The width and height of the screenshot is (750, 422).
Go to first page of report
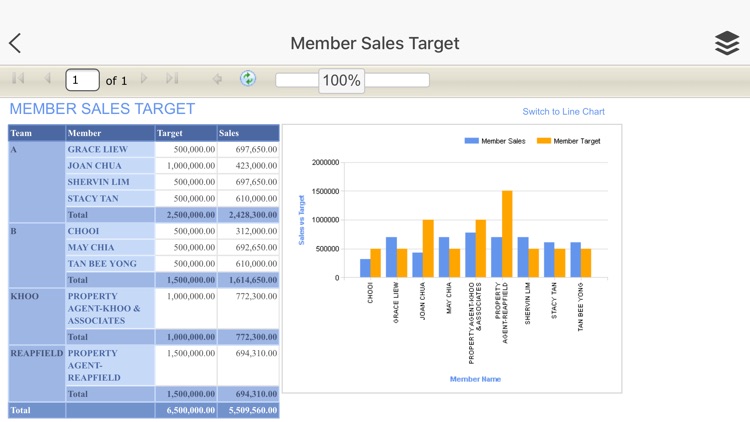coord(18,79)
